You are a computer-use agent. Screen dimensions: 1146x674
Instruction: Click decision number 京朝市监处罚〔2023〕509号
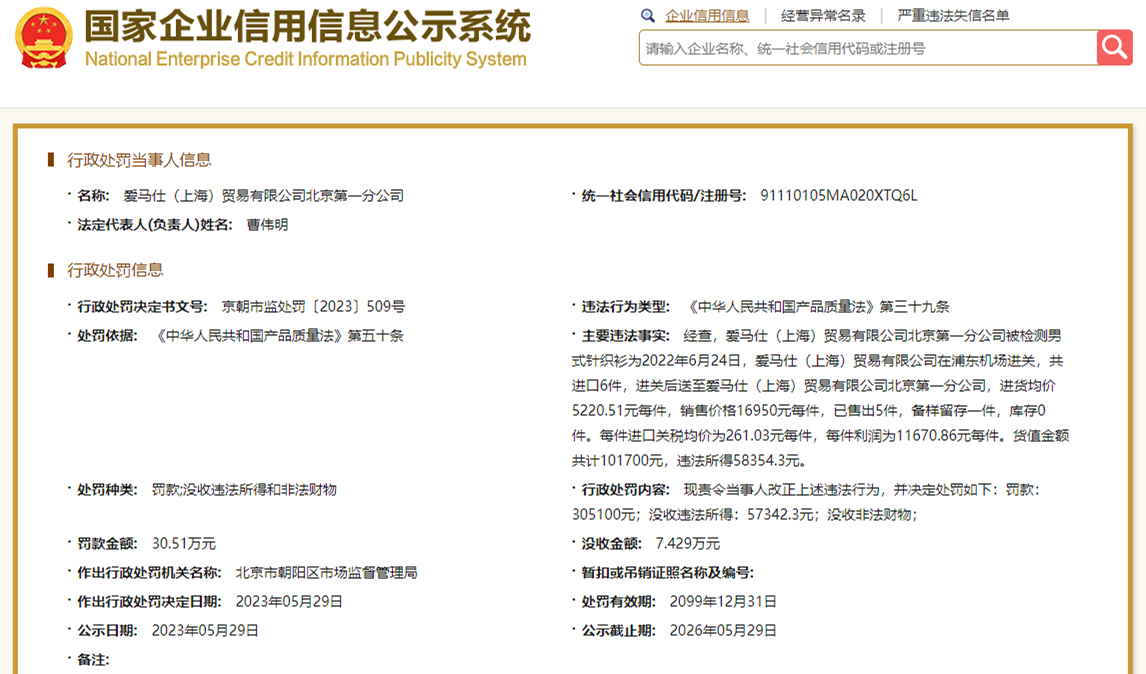click(313, 307)
